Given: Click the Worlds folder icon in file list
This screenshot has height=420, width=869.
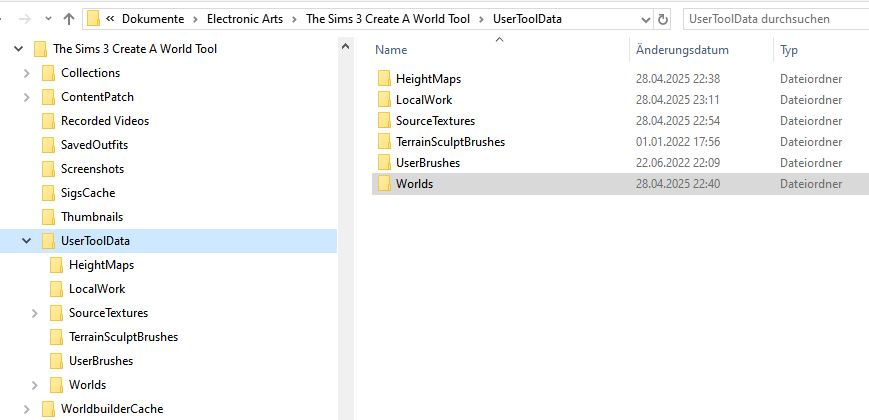Looking at the screenshot, I should pyautogui.click(x=384, y=184).
